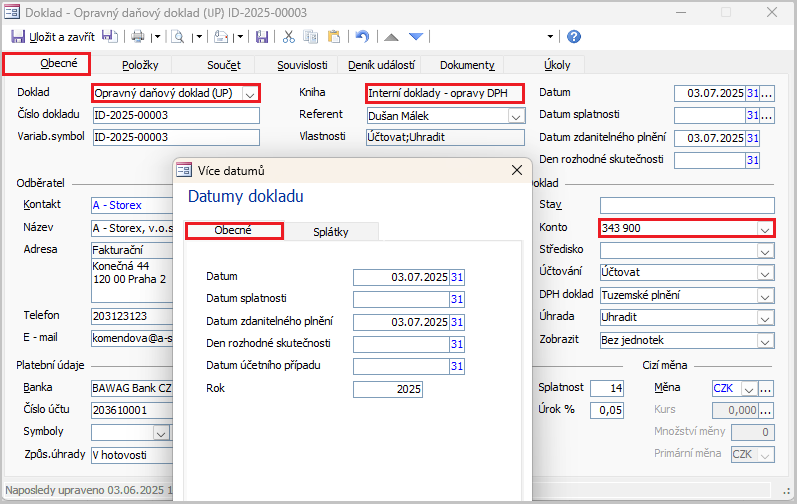Click the Stav input field
Image resolution: width=797 pixels, height=504 pixels.
tap(687, 205)
